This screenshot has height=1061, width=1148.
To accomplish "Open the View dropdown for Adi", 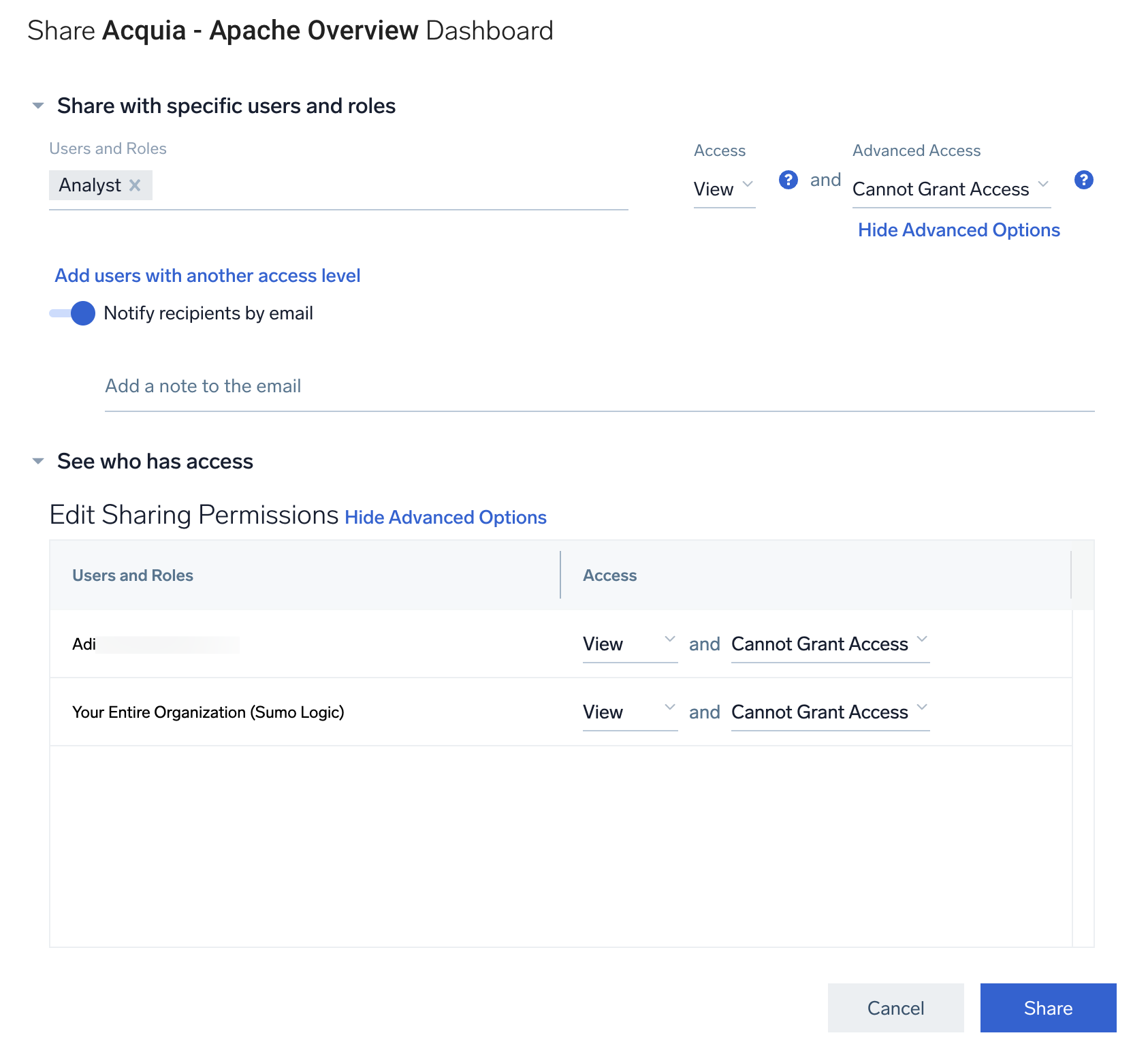I will tap(629, 644).
